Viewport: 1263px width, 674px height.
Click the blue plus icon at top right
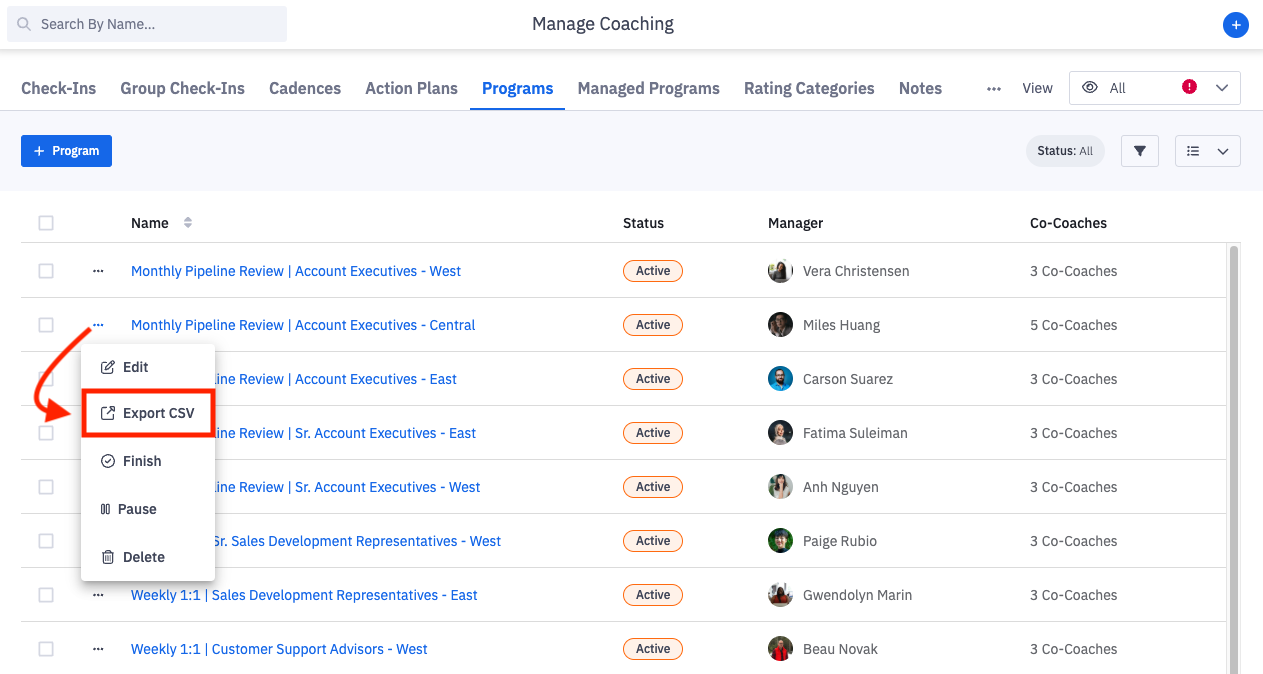coord(1236,25)
